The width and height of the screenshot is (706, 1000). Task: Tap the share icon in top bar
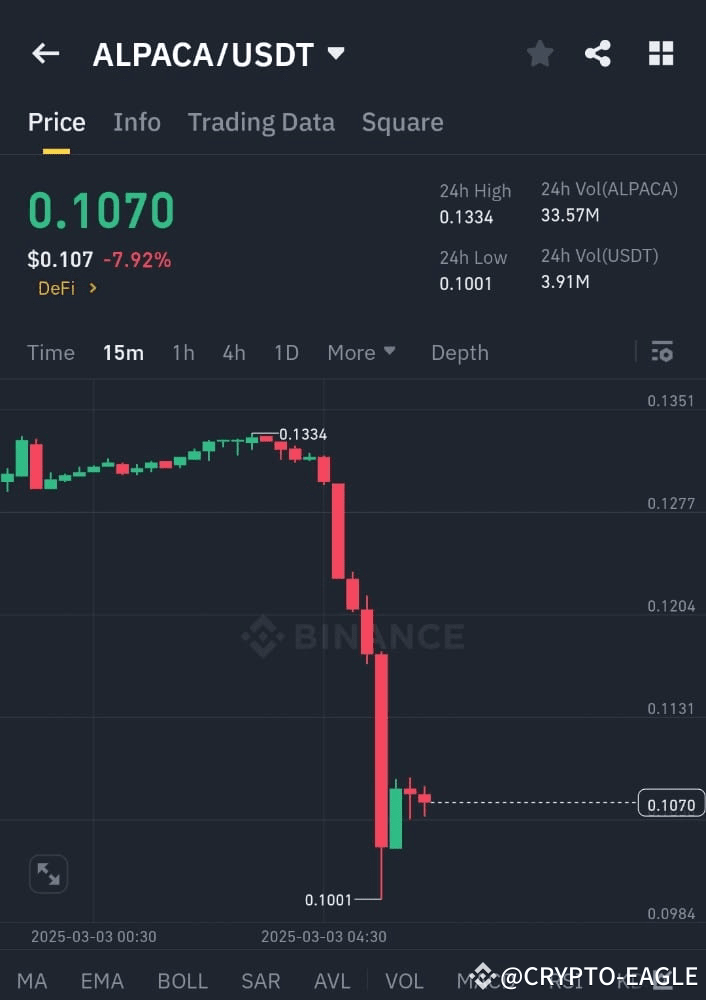(598, 54)
